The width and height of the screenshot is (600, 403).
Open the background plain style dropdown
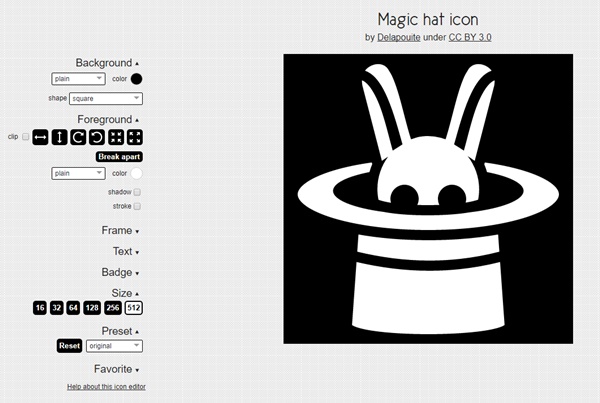click(78, 79)
